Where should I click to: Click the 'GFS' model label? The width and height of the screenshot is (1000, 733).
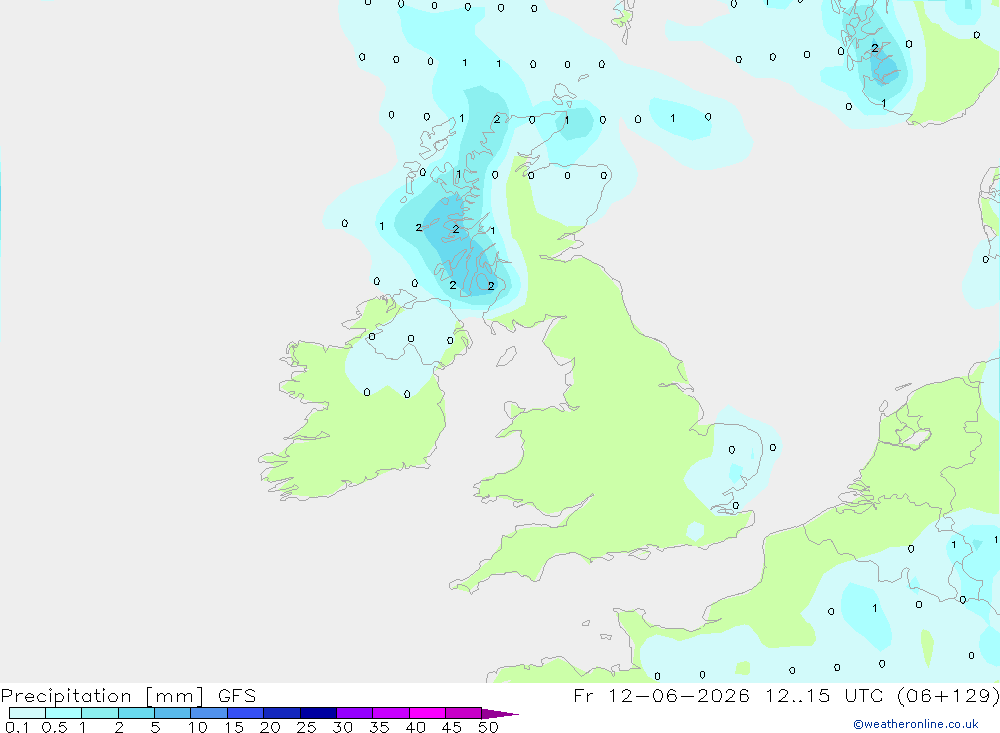(x=237, y=696)
